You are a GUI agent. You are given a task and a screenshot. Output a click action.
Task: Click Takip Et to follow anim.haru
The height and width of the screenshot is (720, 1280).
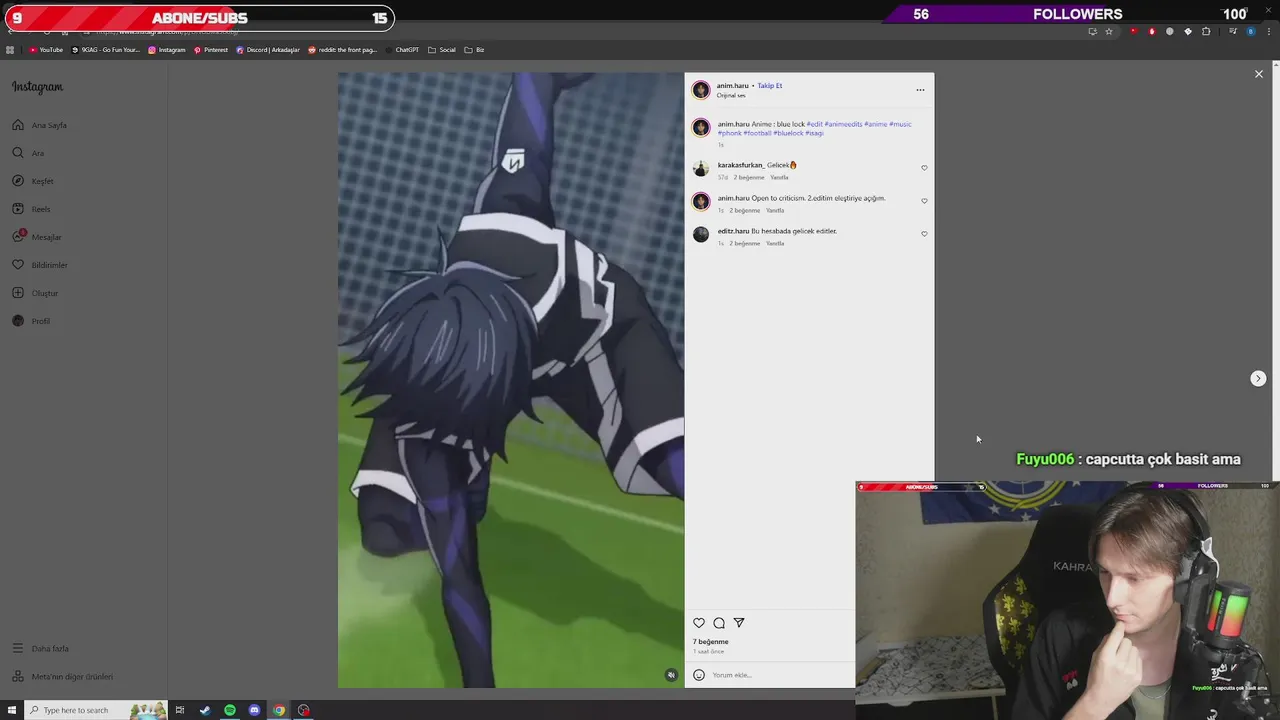point(769,85)
